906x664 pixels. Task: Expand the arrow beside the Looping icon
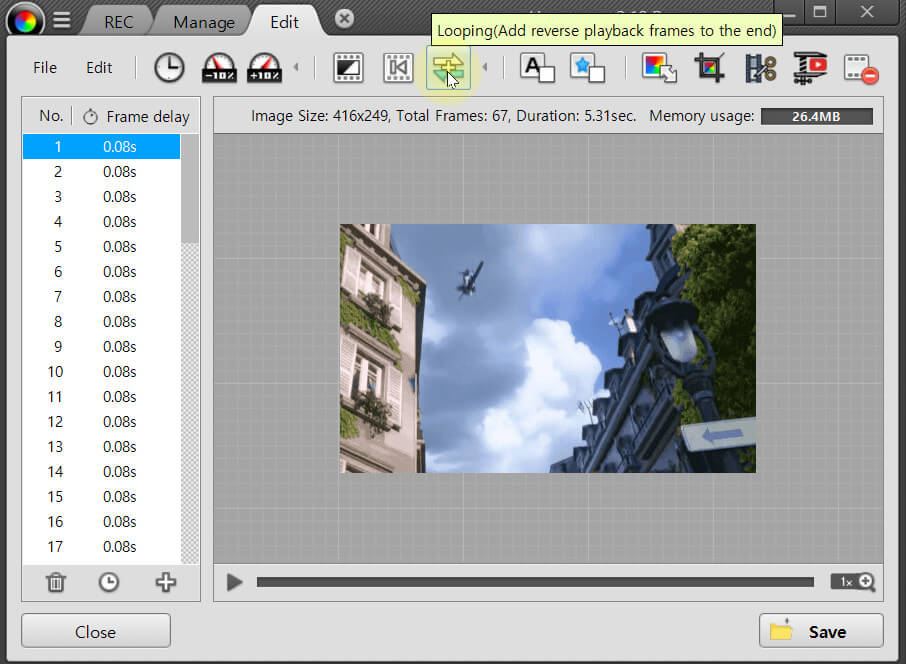485,68
